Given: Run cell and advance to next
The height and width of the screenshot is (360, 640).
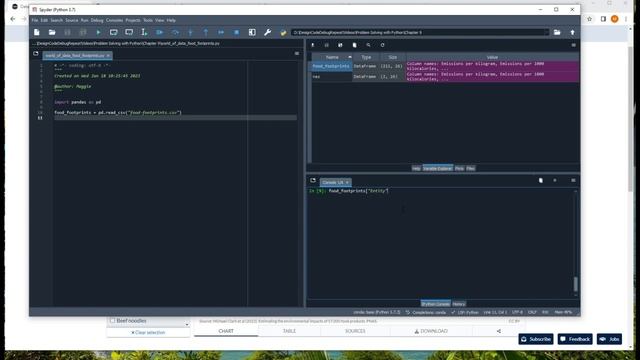Looking at the screenshot, I should click(x=129, y=32).
